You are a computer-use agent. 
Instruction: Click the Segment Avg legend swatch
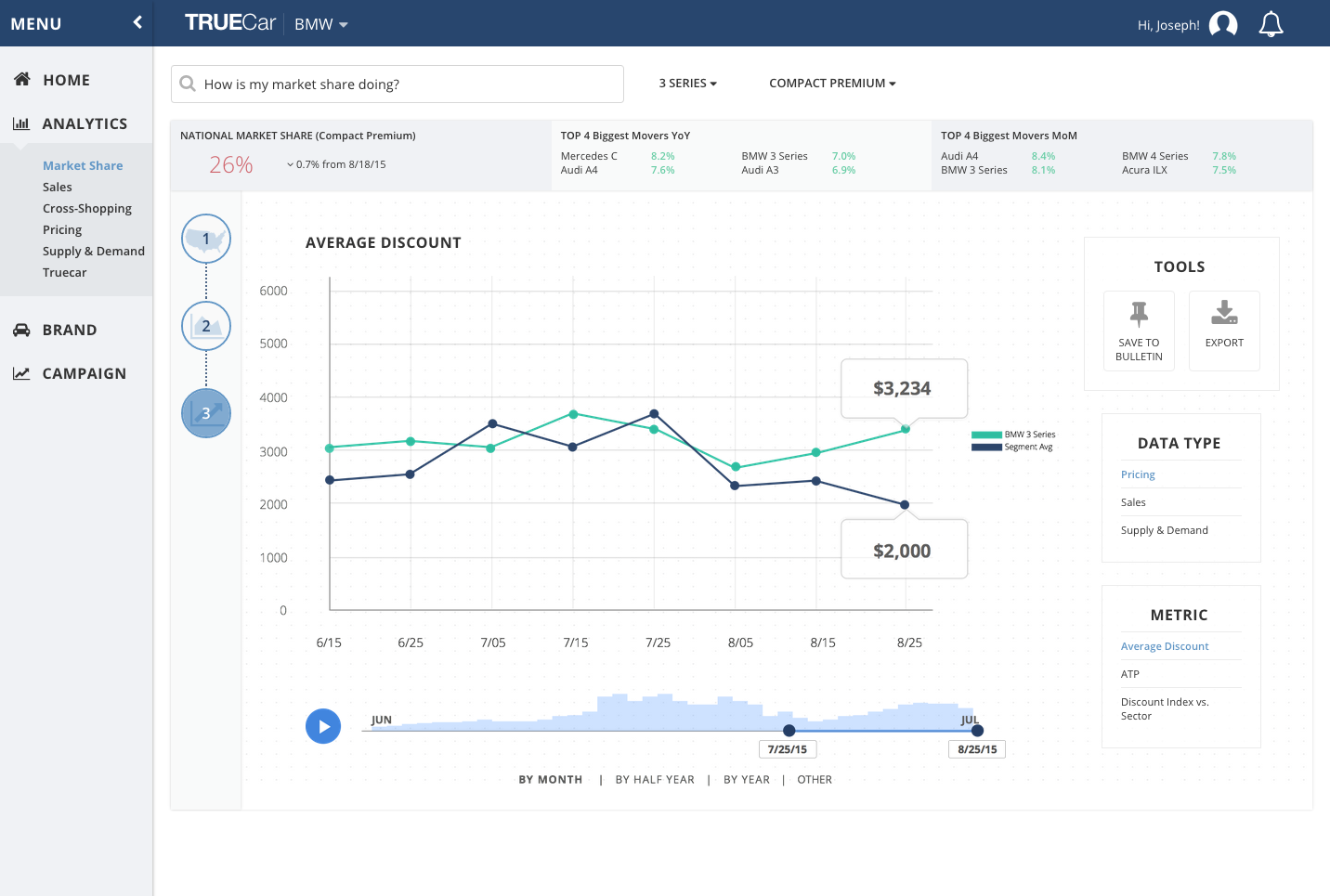click(x=986, y=447)
